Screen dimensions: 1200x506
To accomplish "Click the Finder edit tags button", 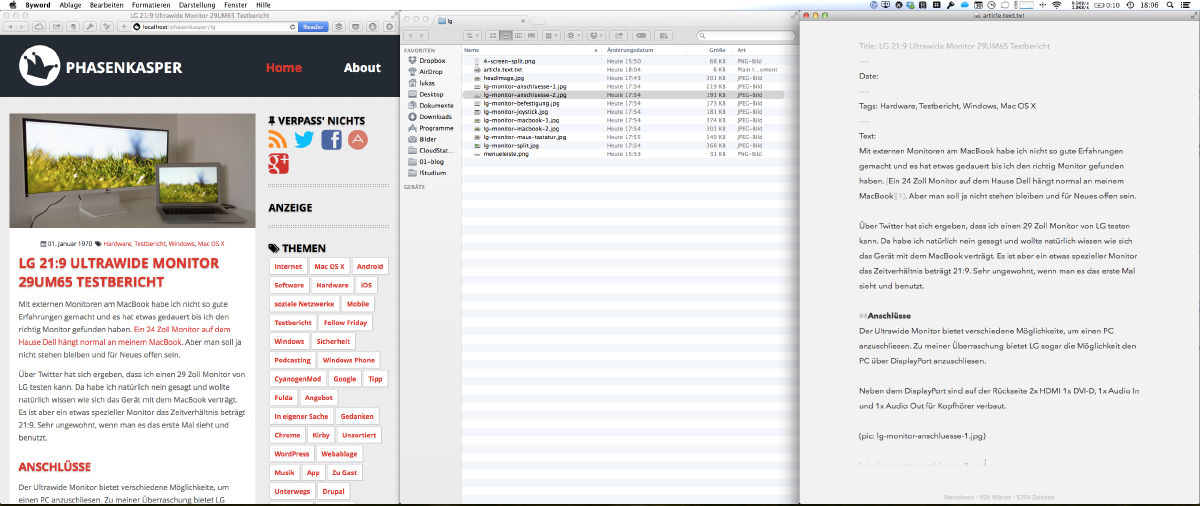I will point(641,35).
